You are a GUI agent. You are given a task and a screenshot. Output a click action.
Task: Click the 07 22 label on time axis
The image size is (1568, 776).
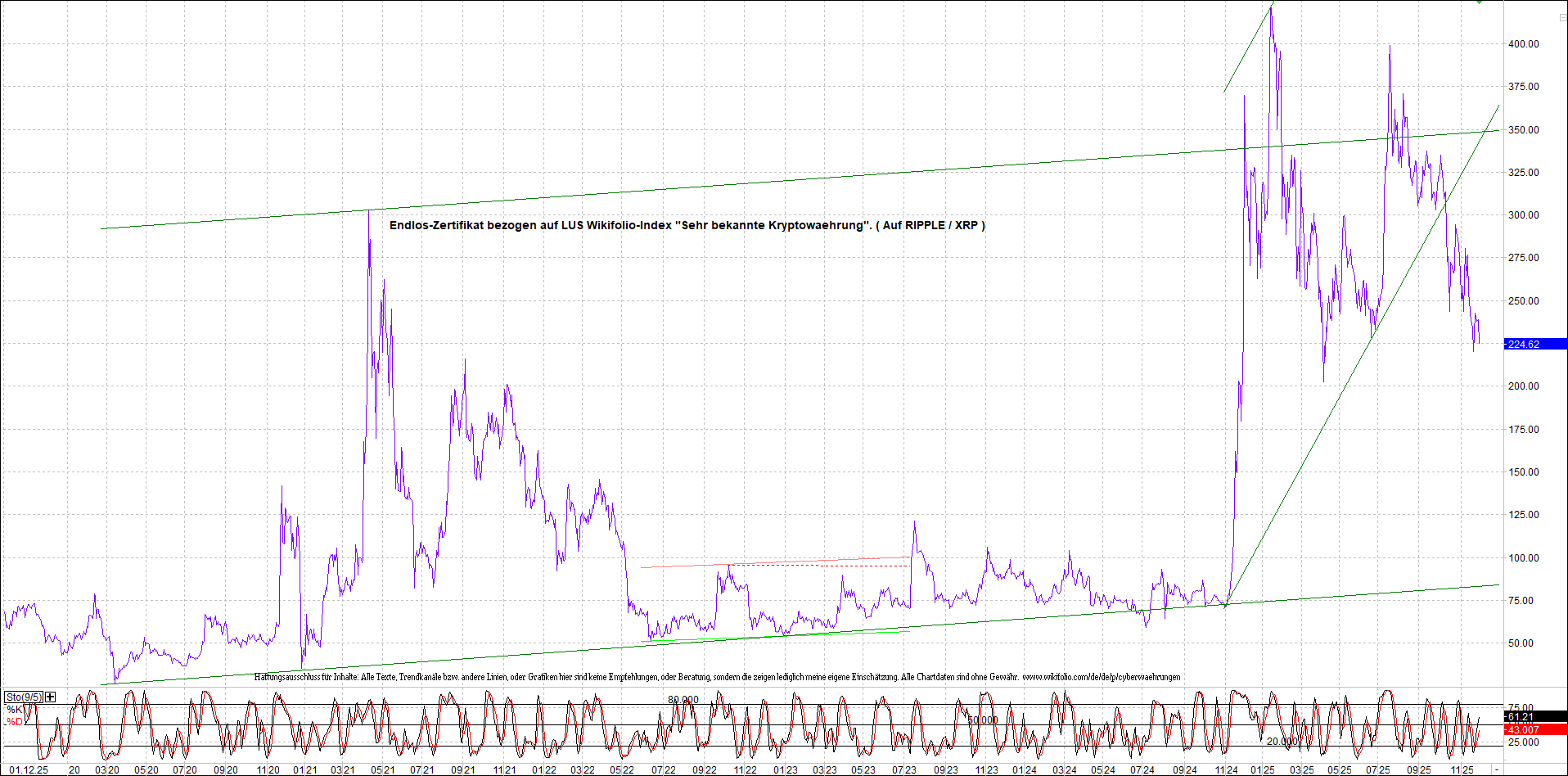(x=663, y=770)
